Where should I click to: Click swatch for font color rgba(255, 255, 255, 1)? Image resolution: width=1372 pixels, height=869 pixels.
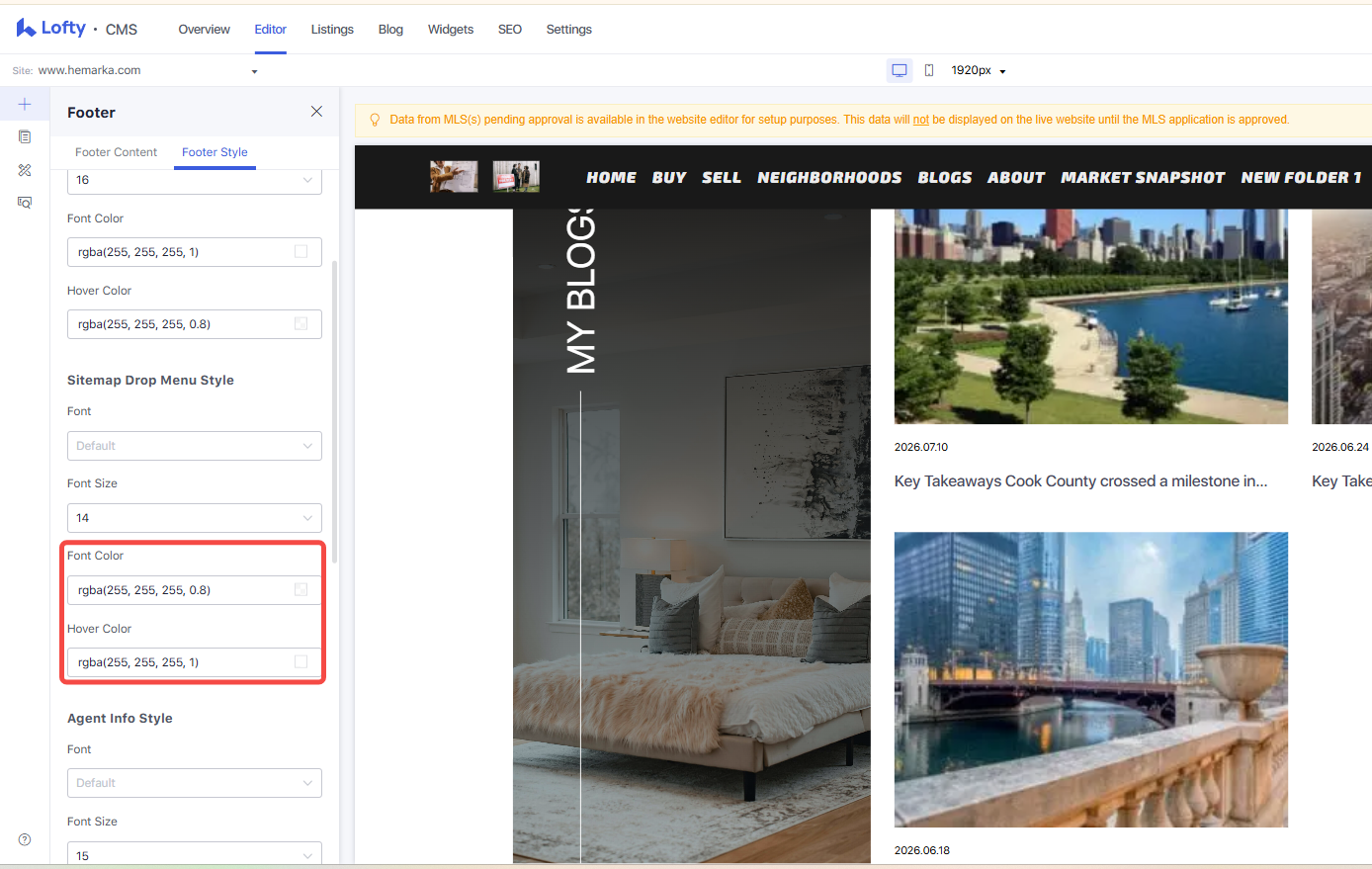click(301, 252)
